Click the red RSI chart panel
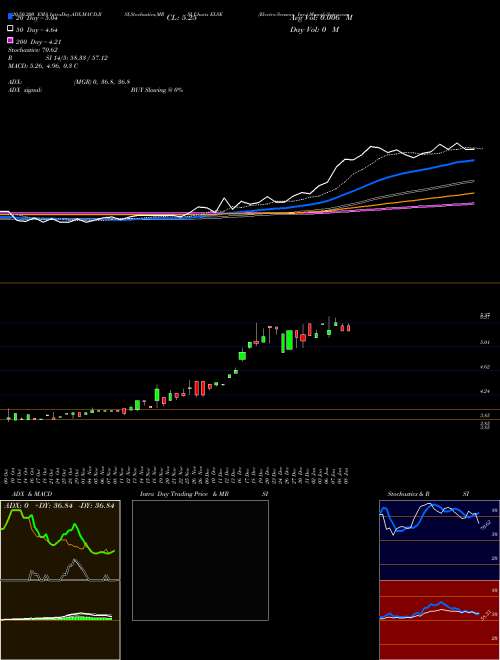Image resolution: width=500 pixels, height=660 pixels. click(439, 620)
